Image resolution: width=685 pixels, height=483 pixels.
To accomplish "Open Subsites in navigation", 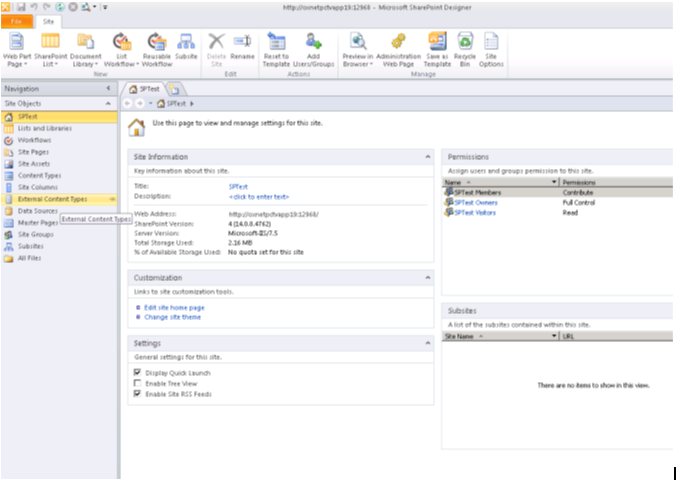I will 59,246.
